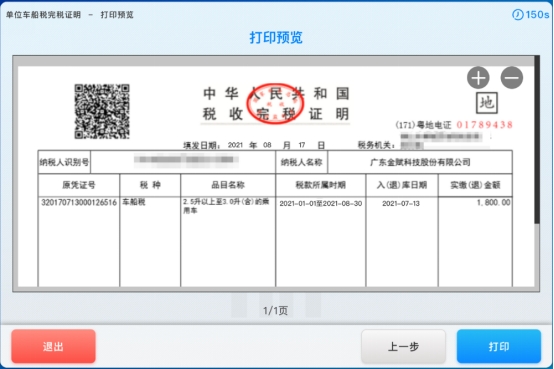Click the 税务机关 label
554x369 pixels.
coord(376,145)
